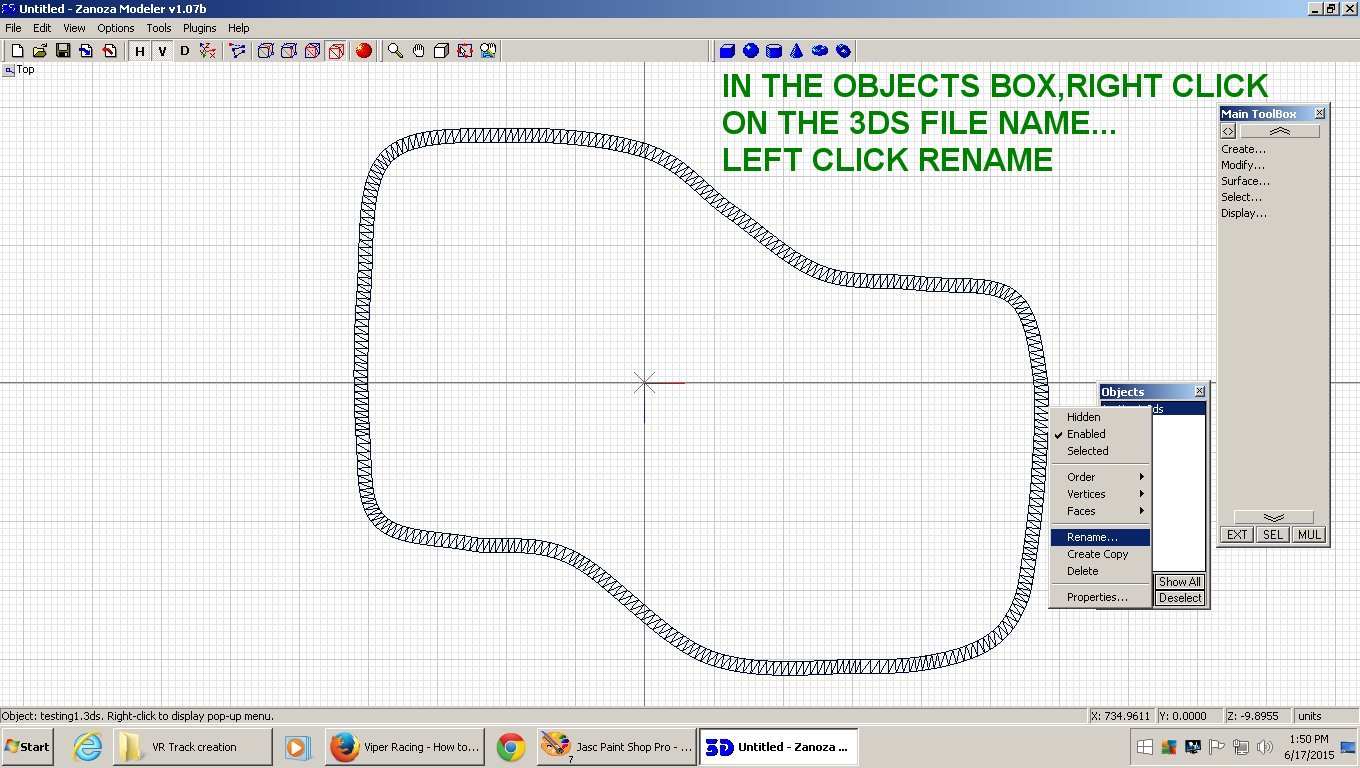Toggle the D axis button

click(x=184, y=51)
